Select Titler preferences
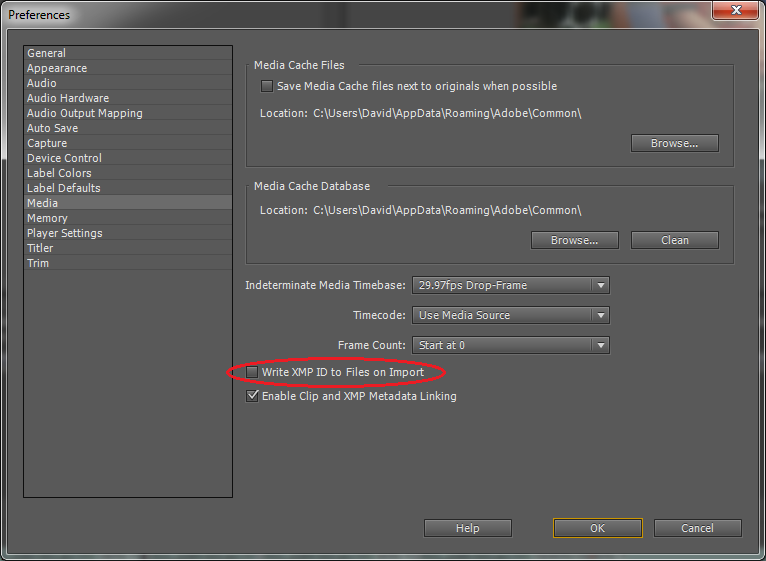This screenshot has width=766, height=561. pyautogui.click(x=128, y=248)
